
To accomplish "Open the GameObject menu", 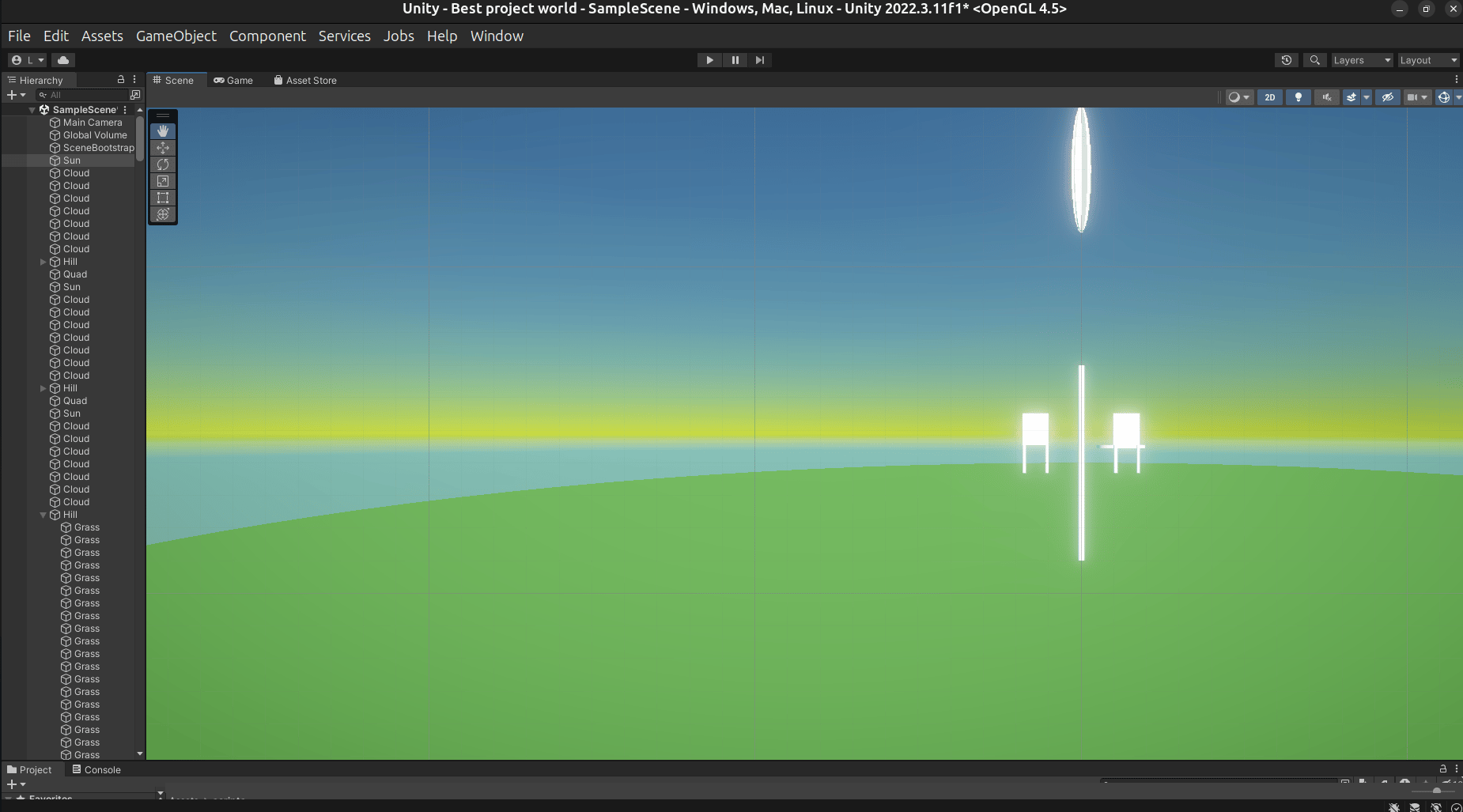I will point(176,36).
